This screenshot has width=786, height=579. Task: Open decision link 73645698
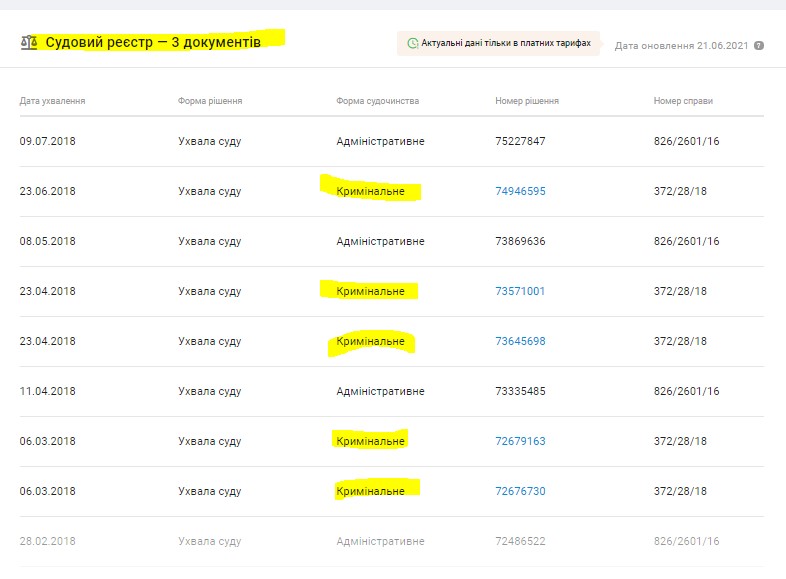(x=520, y=341)
